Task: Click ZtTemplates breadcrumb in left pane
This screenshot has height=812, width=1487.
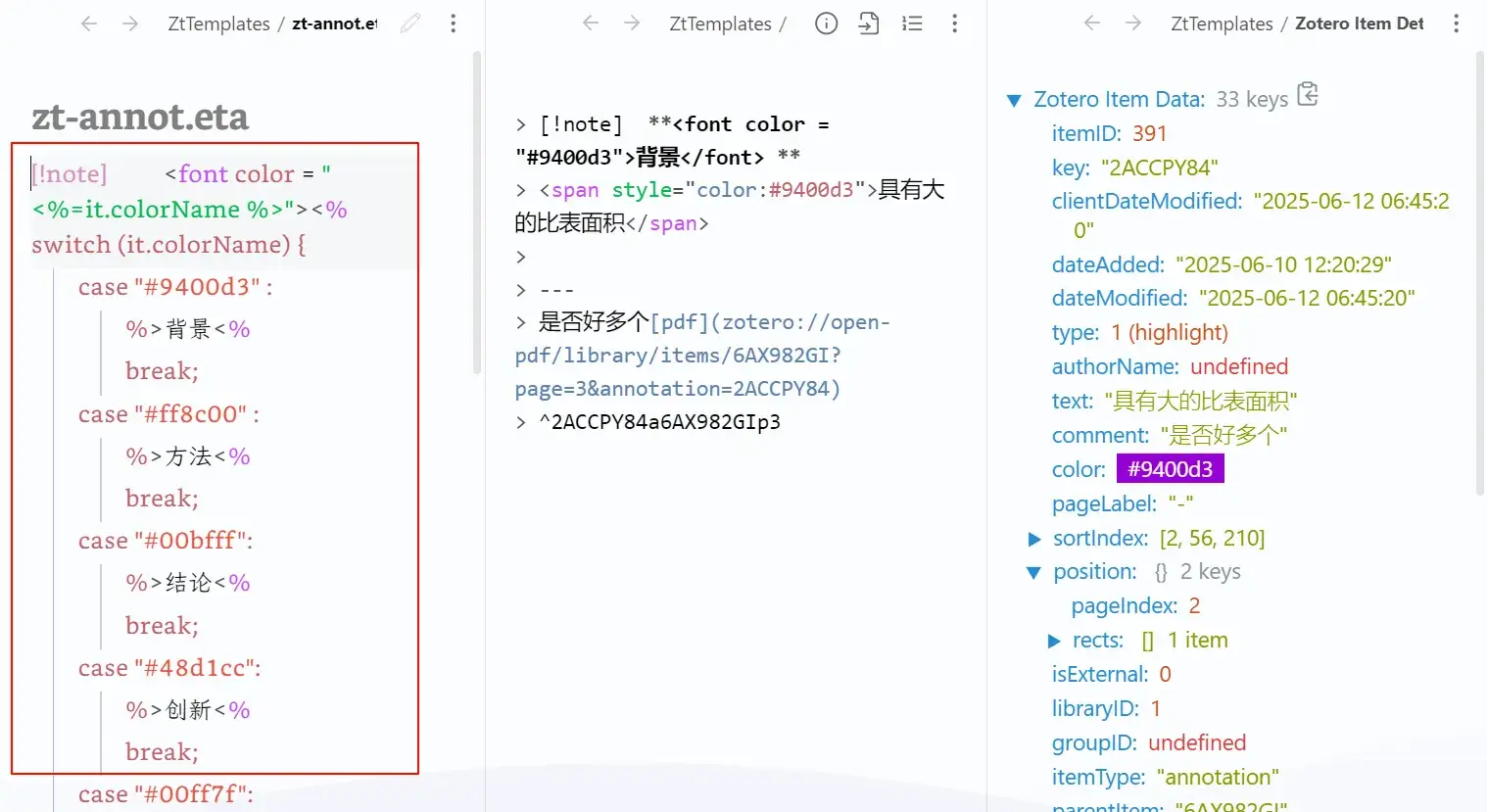Action: pyautogui.click(x=218, y=24)
